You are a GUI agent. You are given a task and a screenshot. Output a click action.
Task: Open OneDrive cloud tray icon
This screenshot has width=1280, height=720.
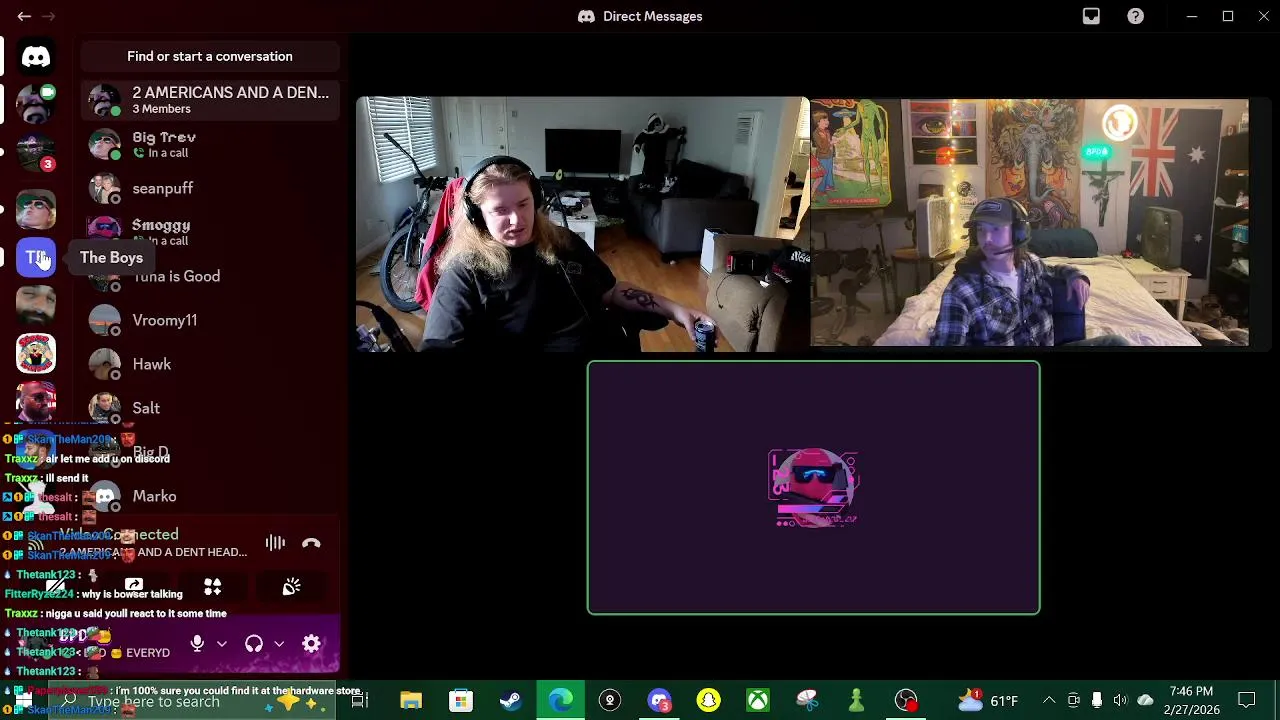tap(1145, 700)
